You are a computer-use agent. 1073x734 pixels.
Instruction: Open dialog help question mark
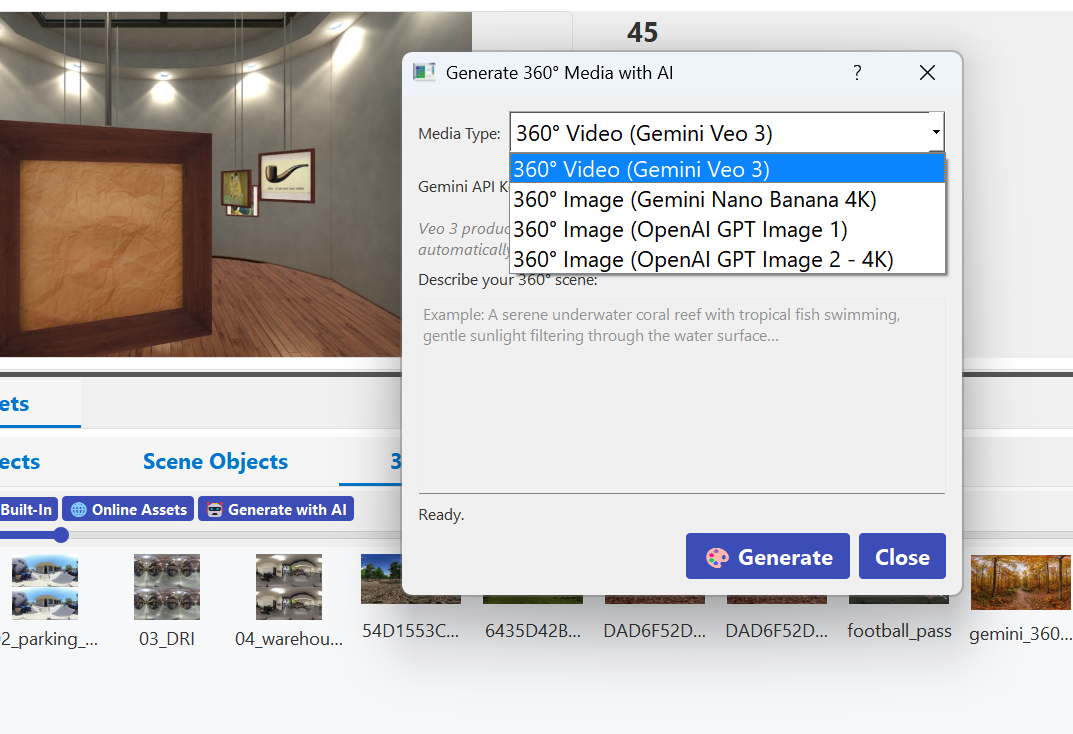tap(857, 73)
